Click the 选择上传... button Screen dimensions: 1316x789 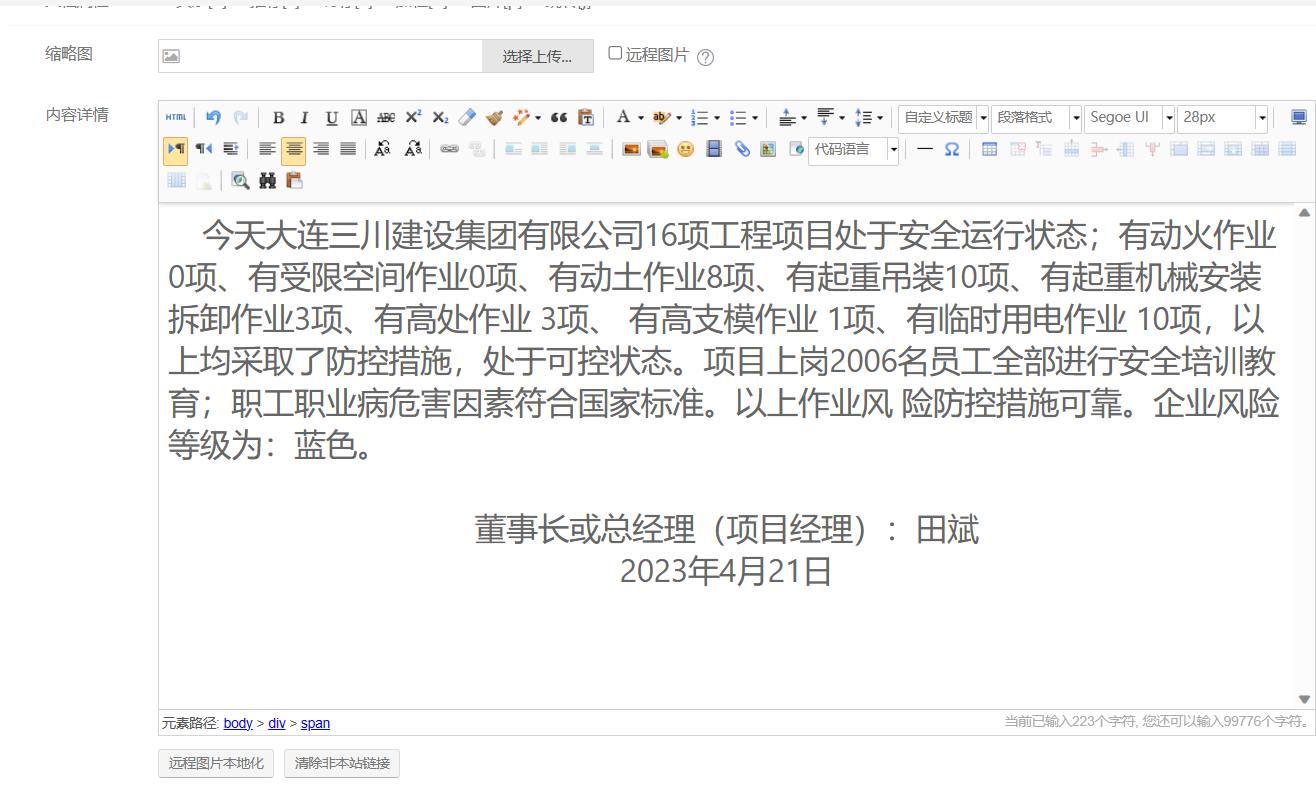tap(538, 56)
